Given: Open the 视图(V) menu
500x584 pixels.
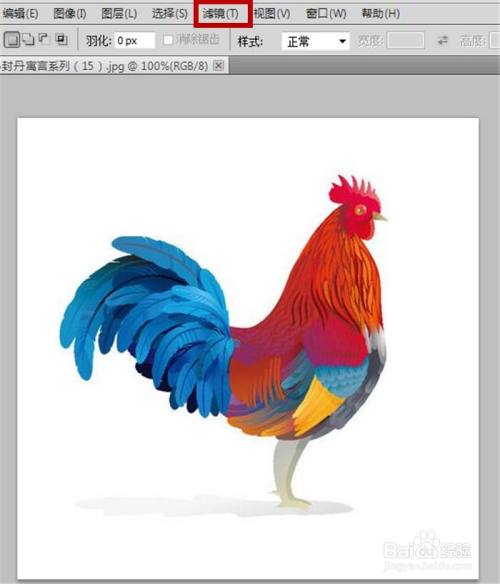Looking at the screenshot, I should pos(272,14).
